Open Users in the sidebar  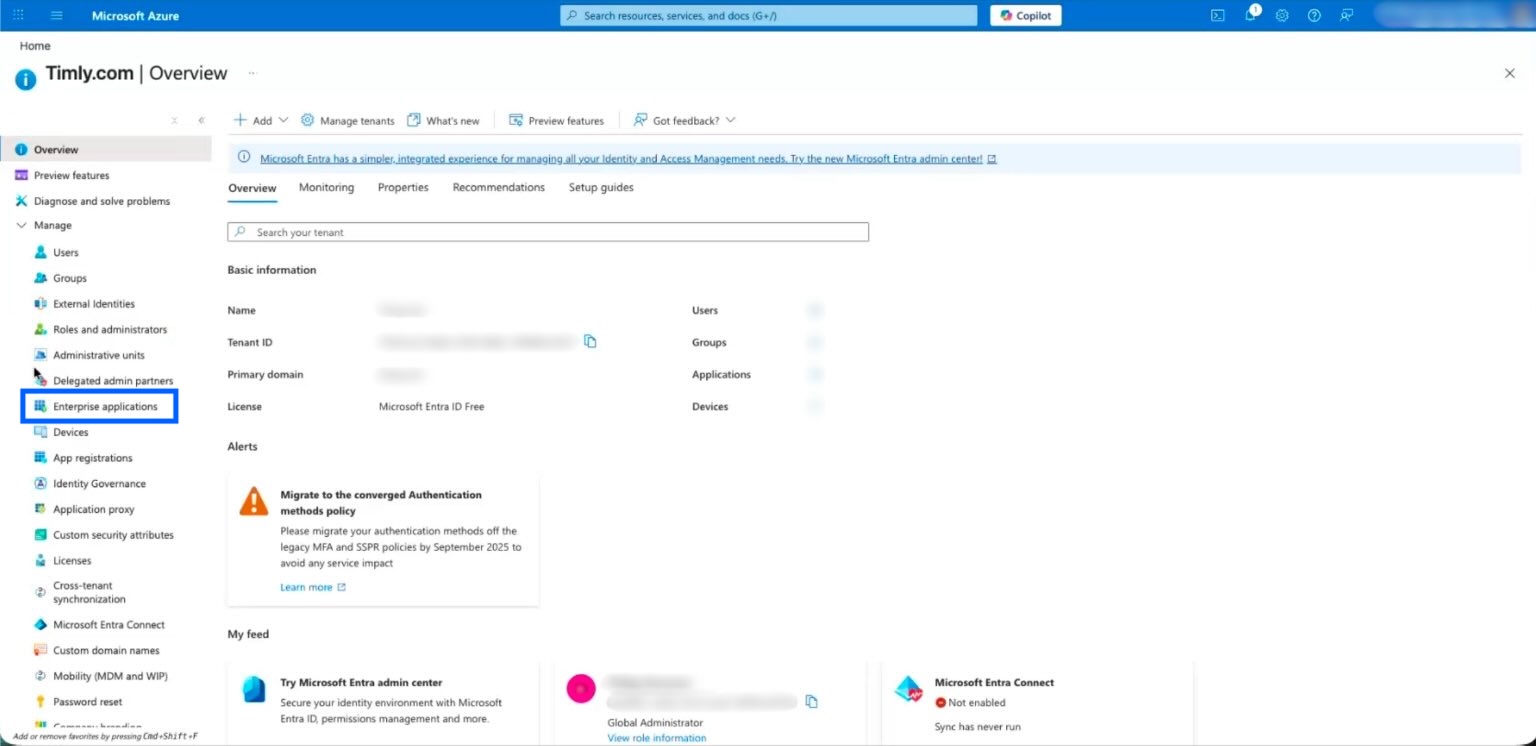coord(66,253)
